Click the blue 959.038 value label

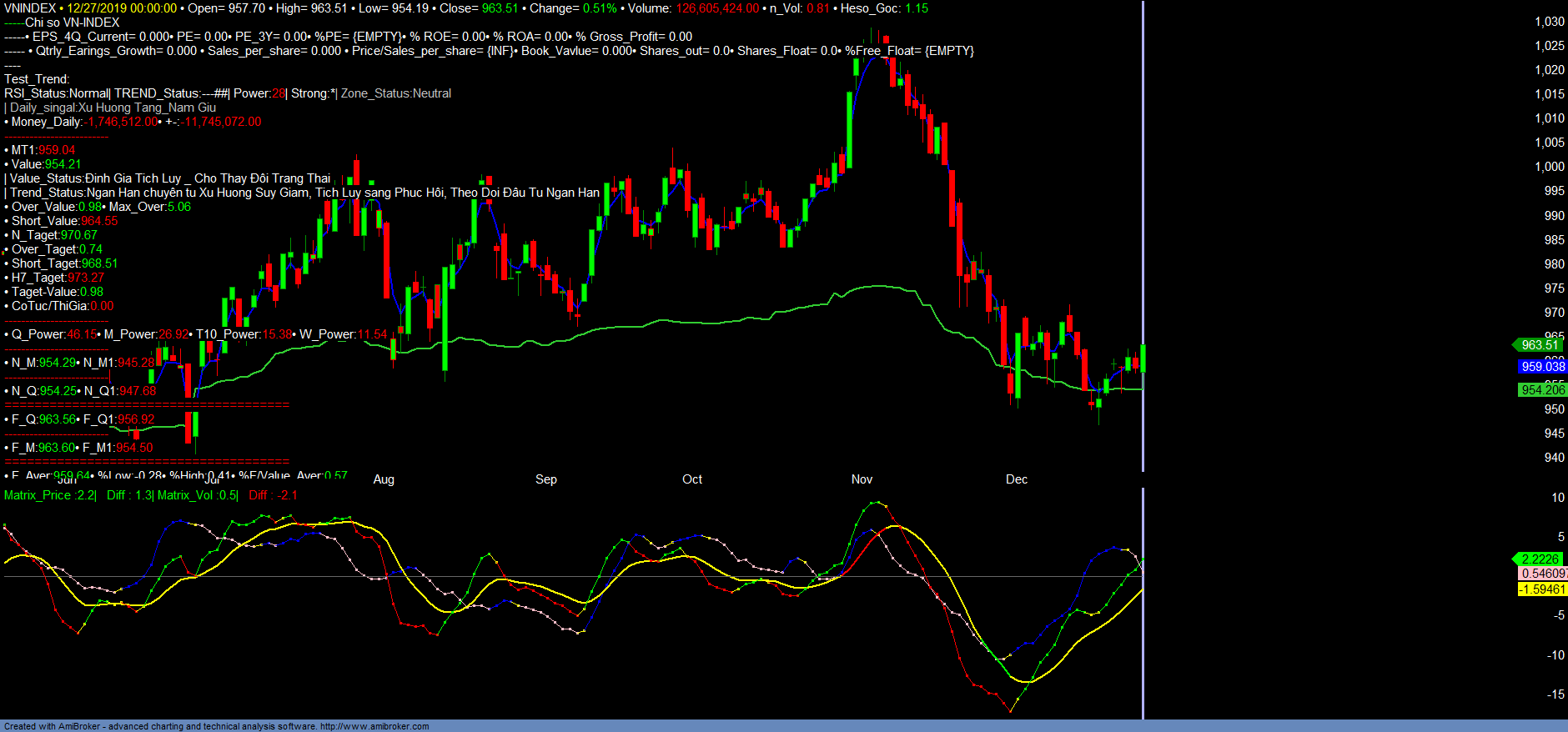click(1542, 367)
